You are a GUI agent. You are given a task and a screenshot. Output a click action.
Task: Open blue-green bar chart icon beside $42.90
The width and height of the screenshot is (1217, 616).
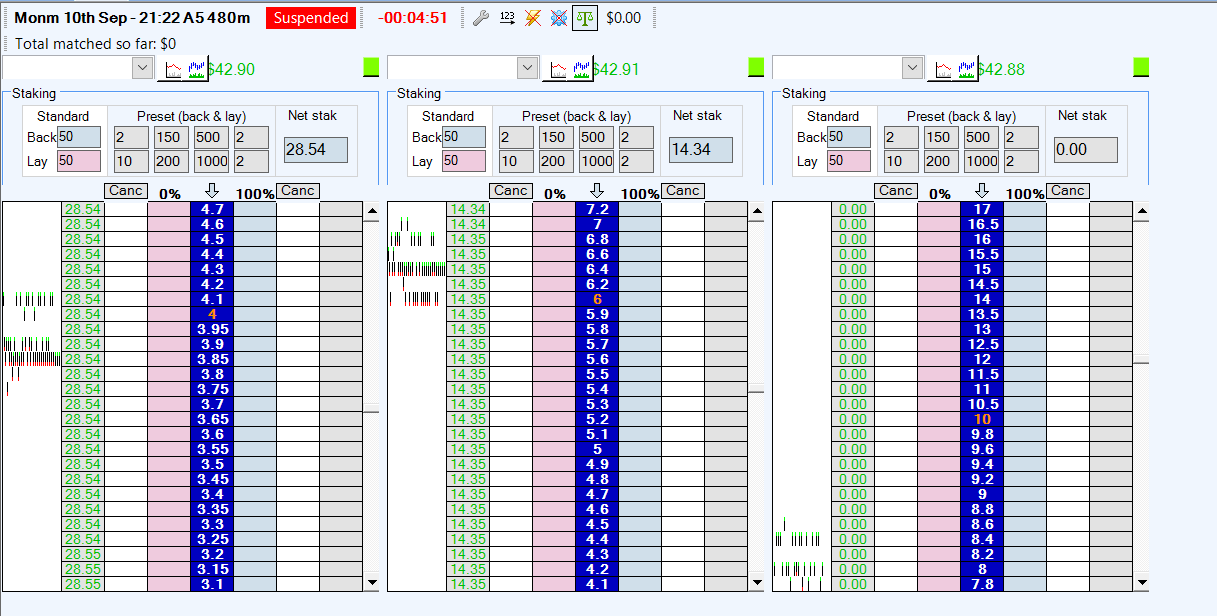195,68
